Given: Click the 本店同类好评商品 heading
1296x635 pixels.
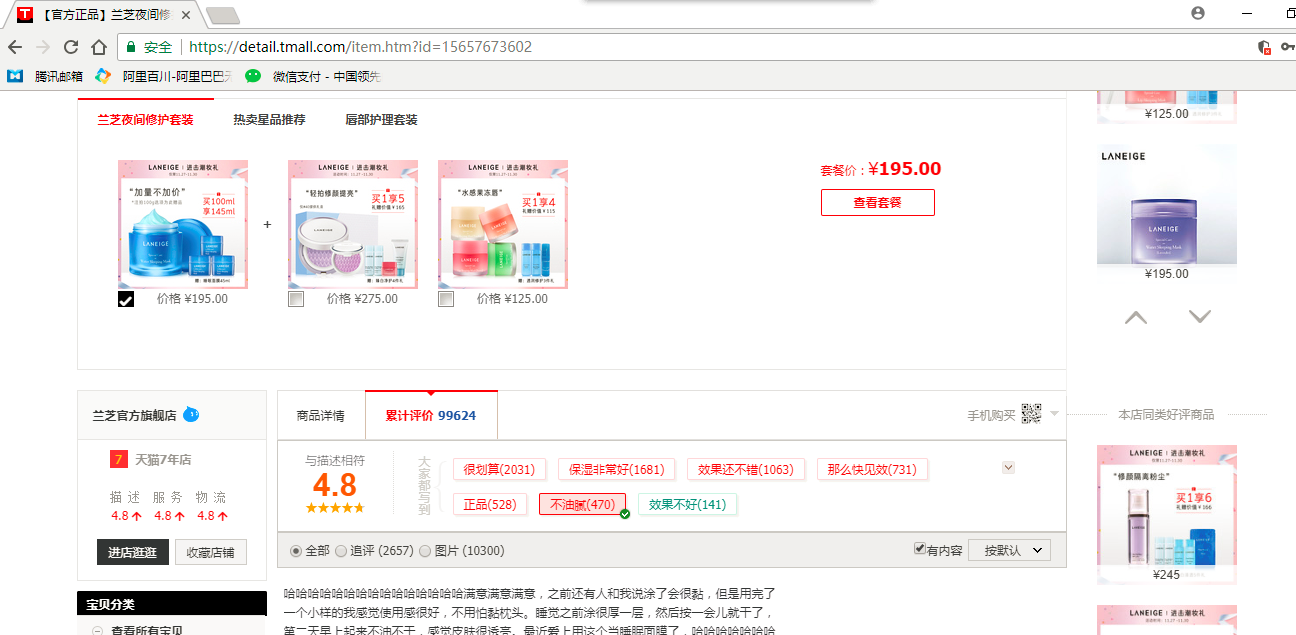Looking at the screenshot, I should [x=1166, y=414].
